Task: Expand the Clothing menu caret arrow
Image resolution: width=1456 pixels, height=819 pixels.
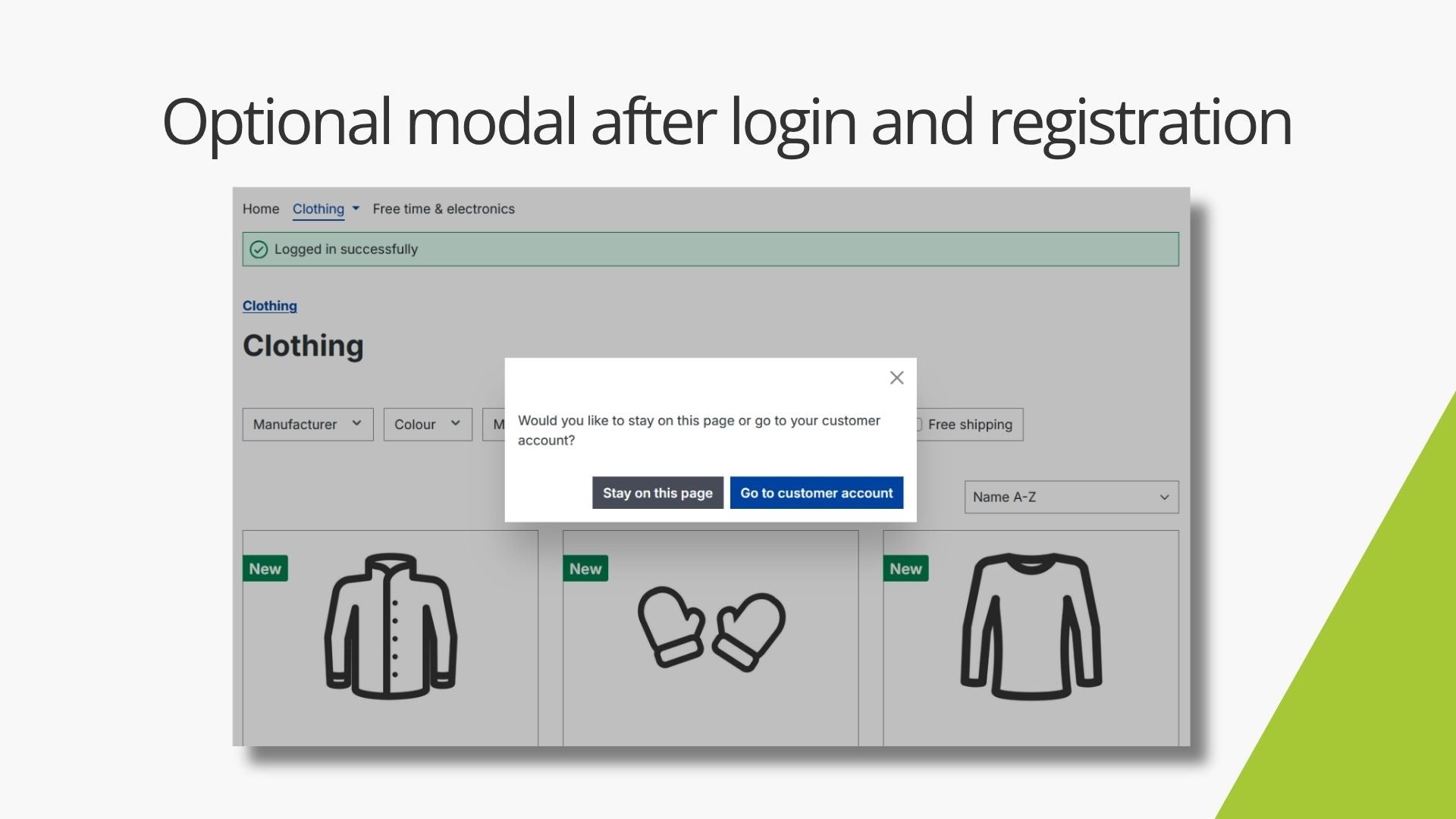Action: [x=356, y=209]
